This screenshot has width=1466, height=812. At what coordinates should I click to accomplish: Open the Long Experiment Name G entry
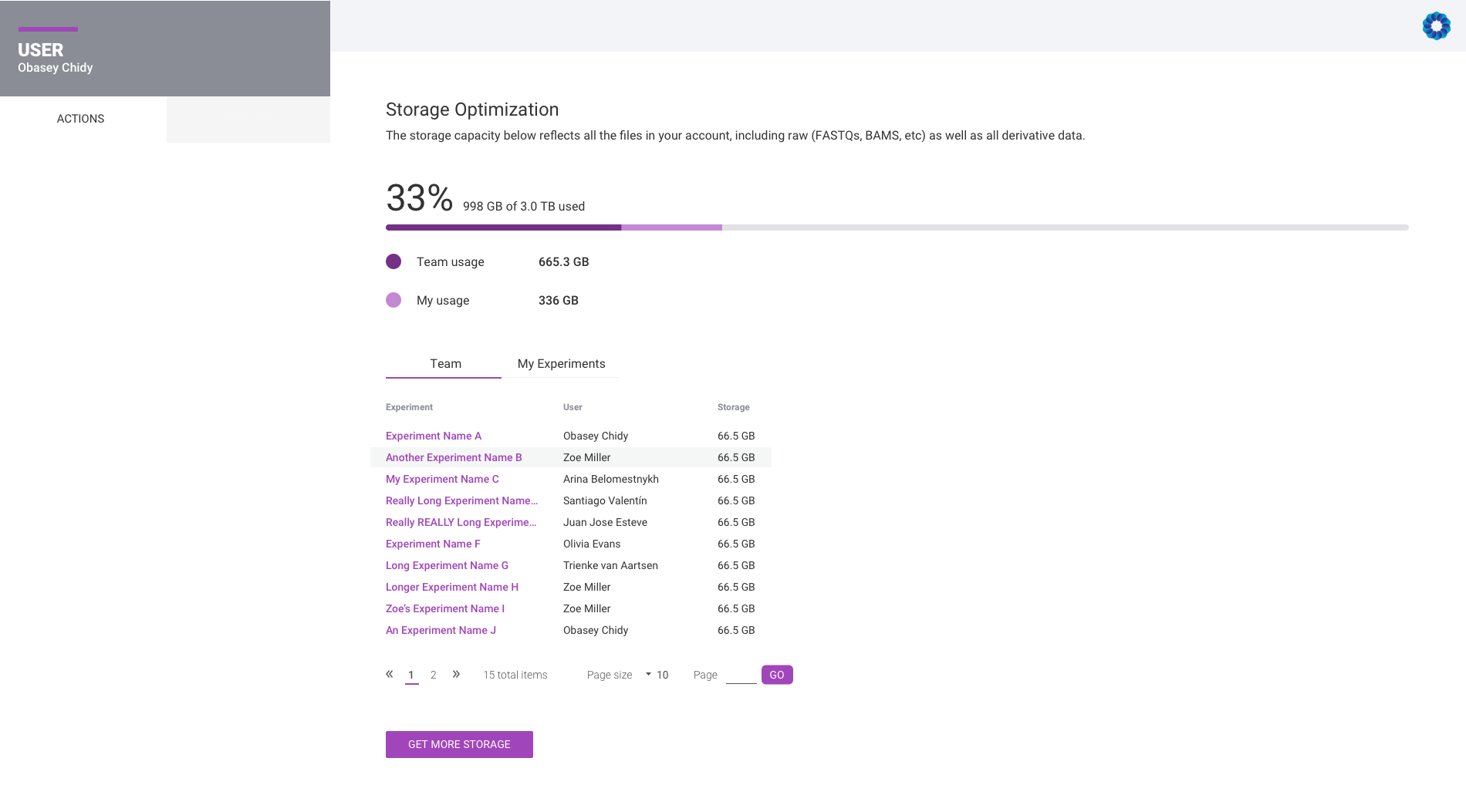click(x=446, y=565)
